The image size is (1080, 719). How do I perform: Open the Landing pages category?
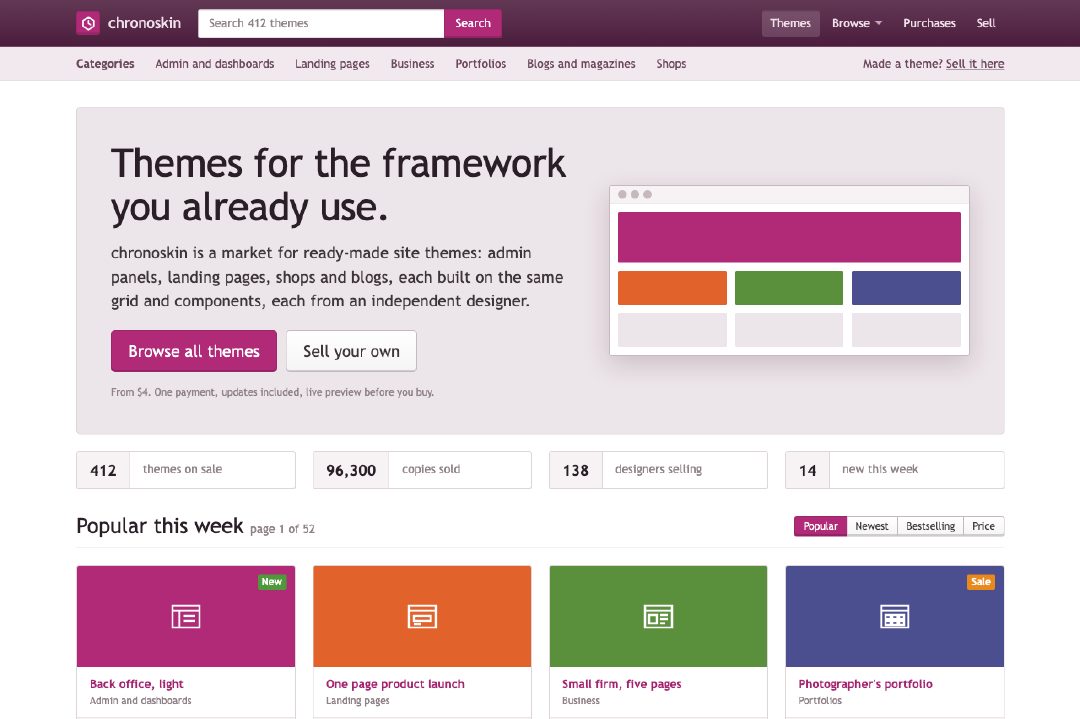click(x=332, y=64)
